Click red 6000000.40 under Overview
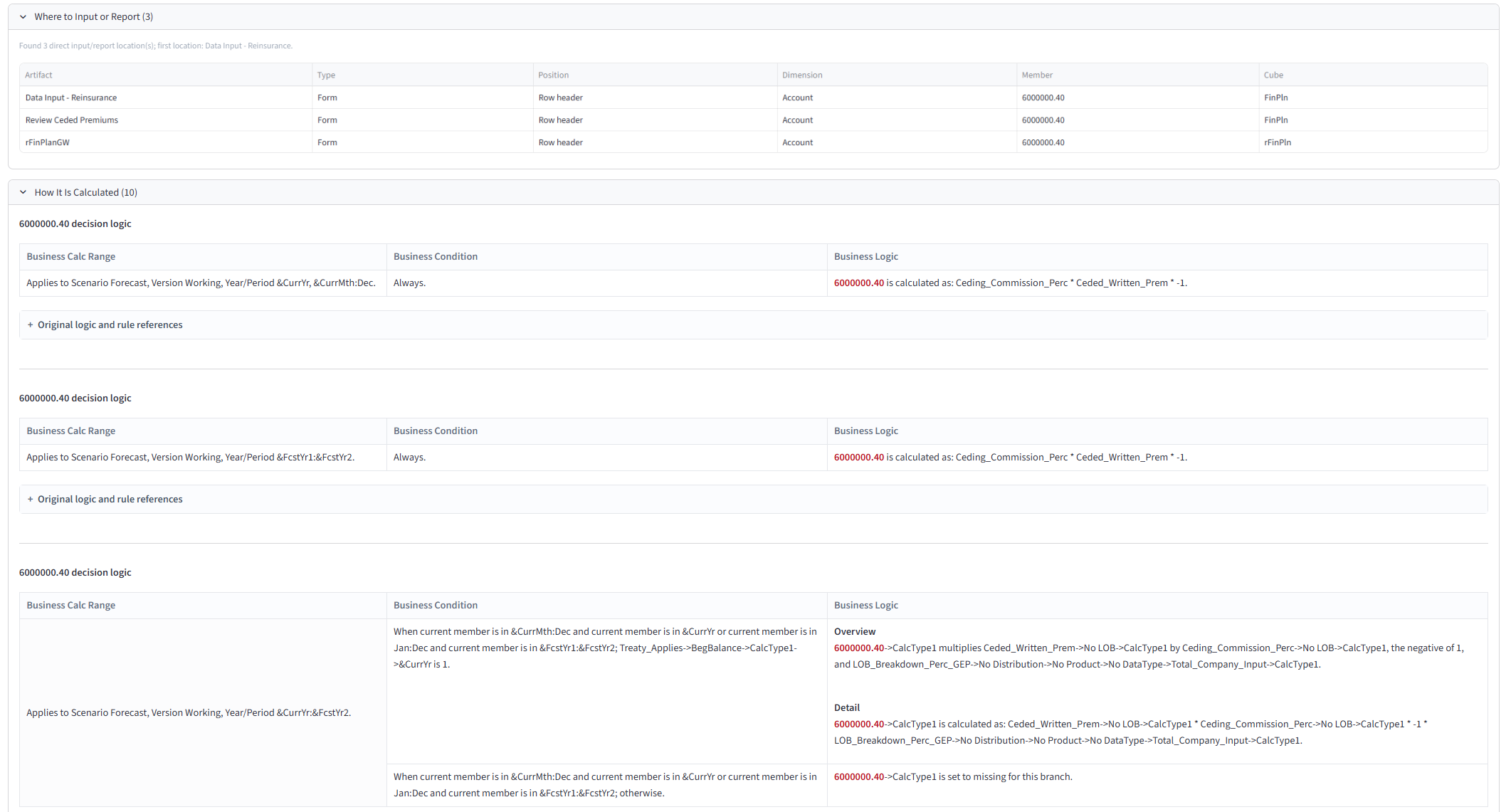The width and height of the screenshot is (1511, 812). click(859, 648)
